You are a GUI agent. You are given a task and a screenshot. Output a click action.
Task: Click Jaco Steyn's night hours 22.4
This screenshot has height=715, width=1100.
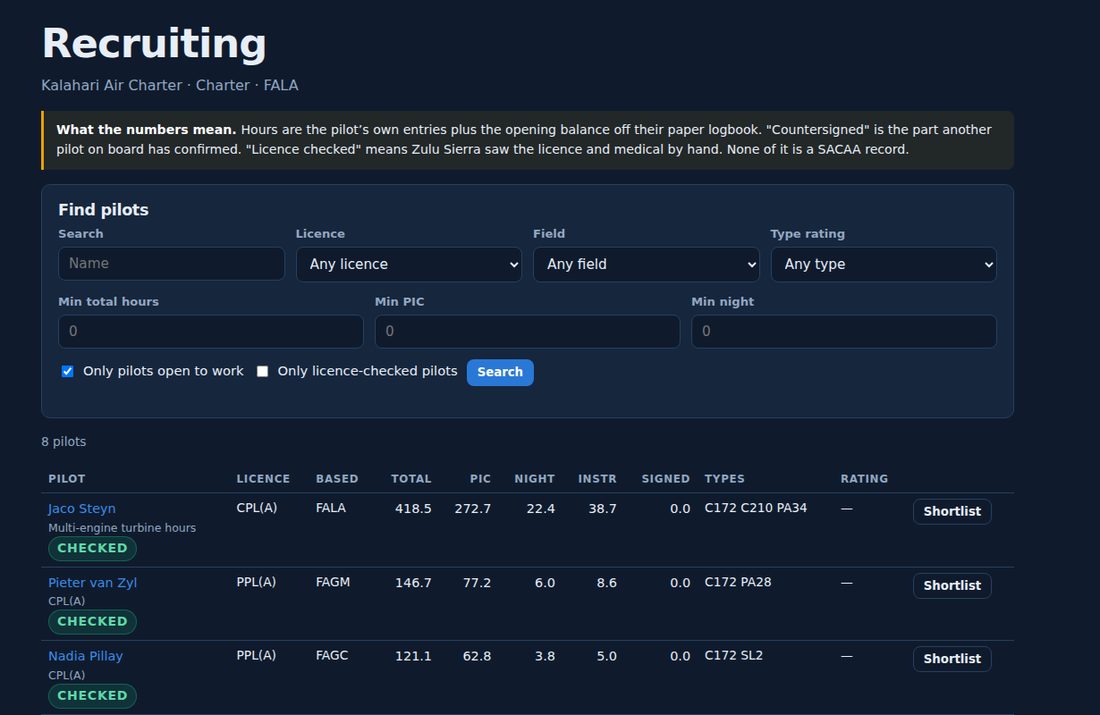tap(540, 509)
